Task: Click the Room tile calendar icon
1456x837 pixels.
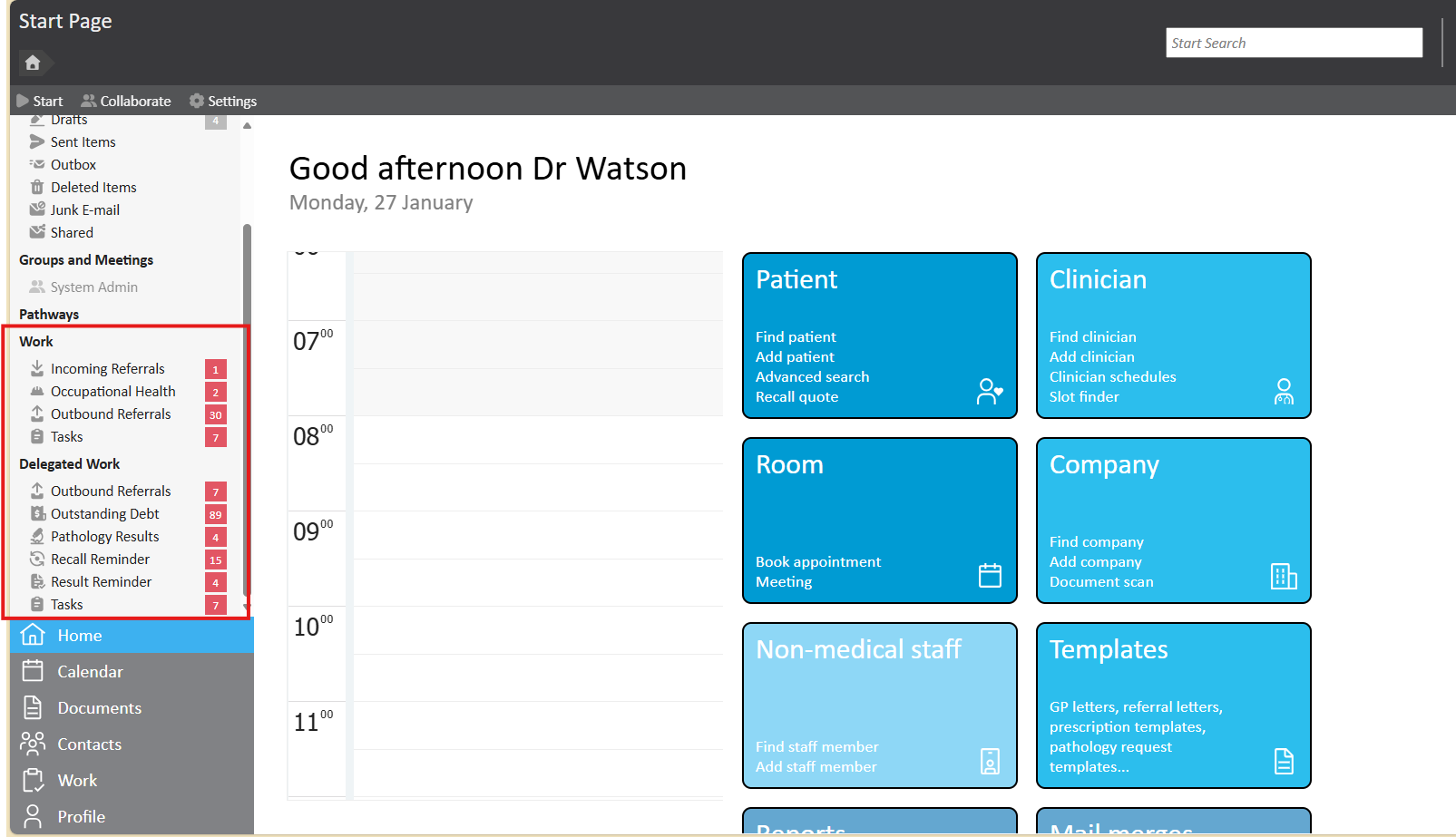Action: click(x=990, y=576)
